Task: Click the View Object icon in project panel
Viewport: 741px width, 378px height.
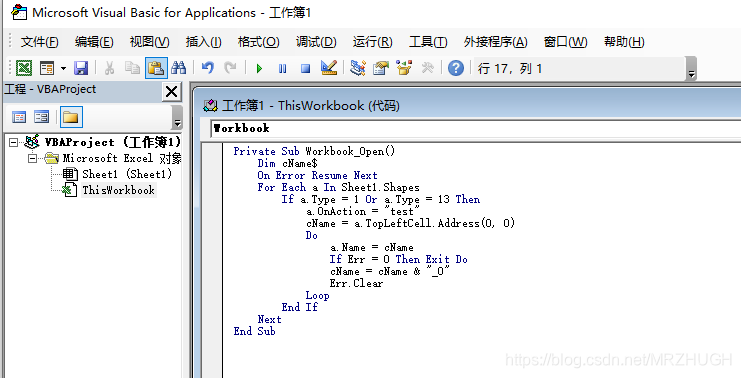Action: coord(42,117)
